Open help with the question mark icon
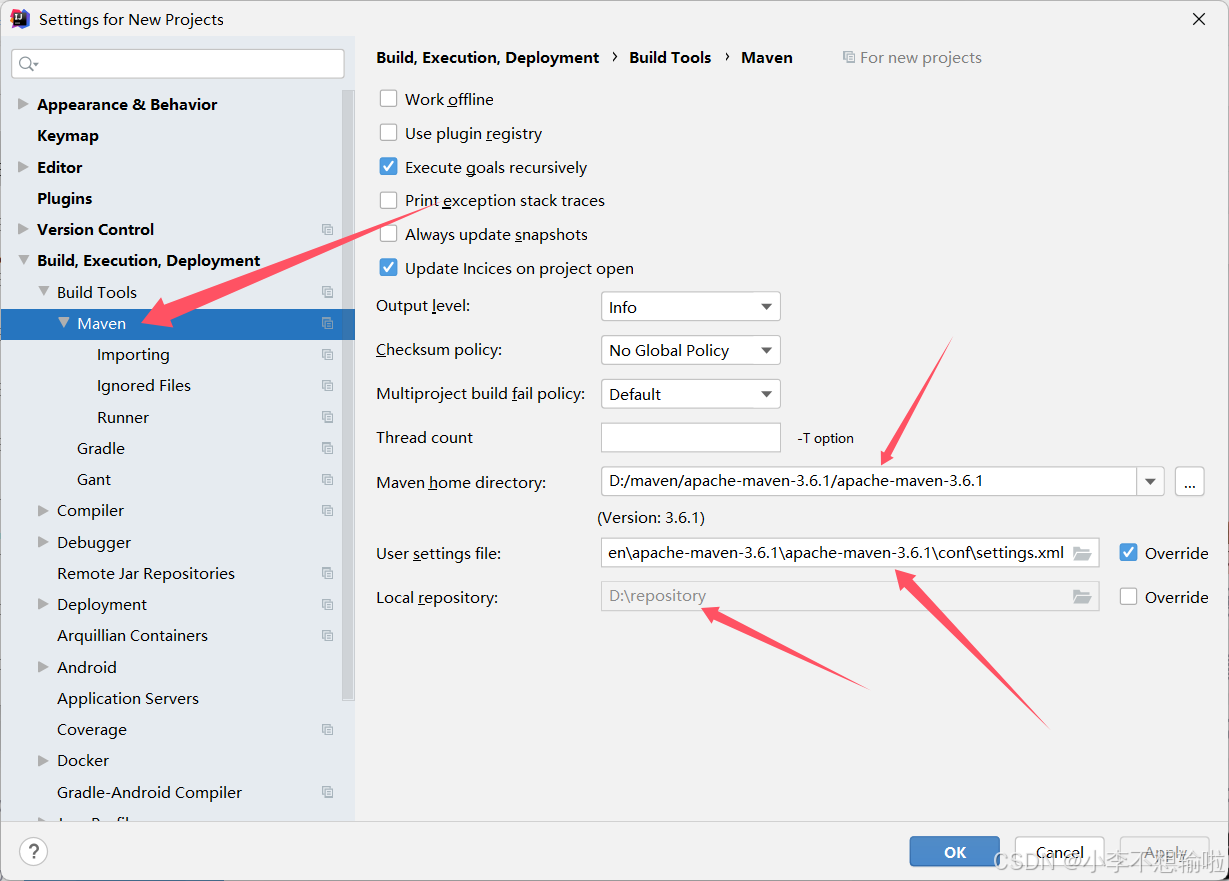Viewport: 1229px width, 881px height. tap(33, 851)
